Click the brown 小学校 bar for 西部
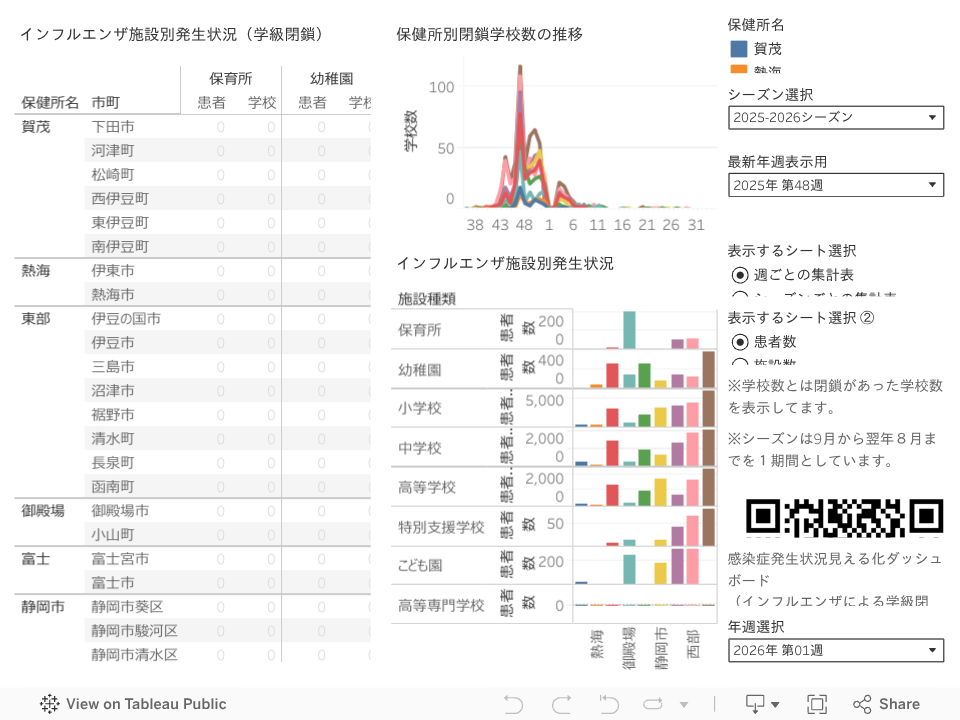Viewport: 960px width, 720px height. coord(708,408)
